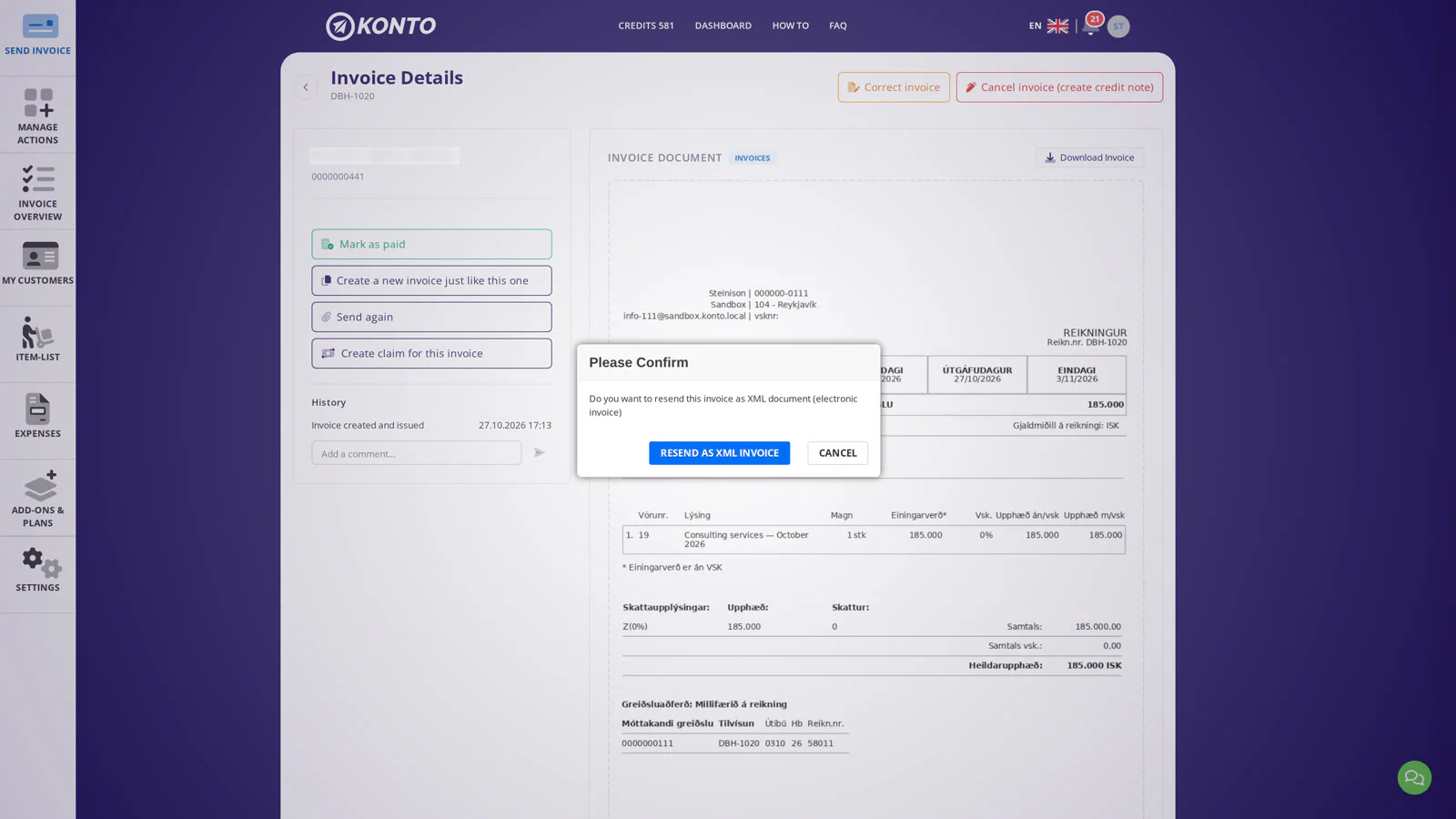
Task: Open Manage Actions in the sidebar
Action: click(37, 116)
